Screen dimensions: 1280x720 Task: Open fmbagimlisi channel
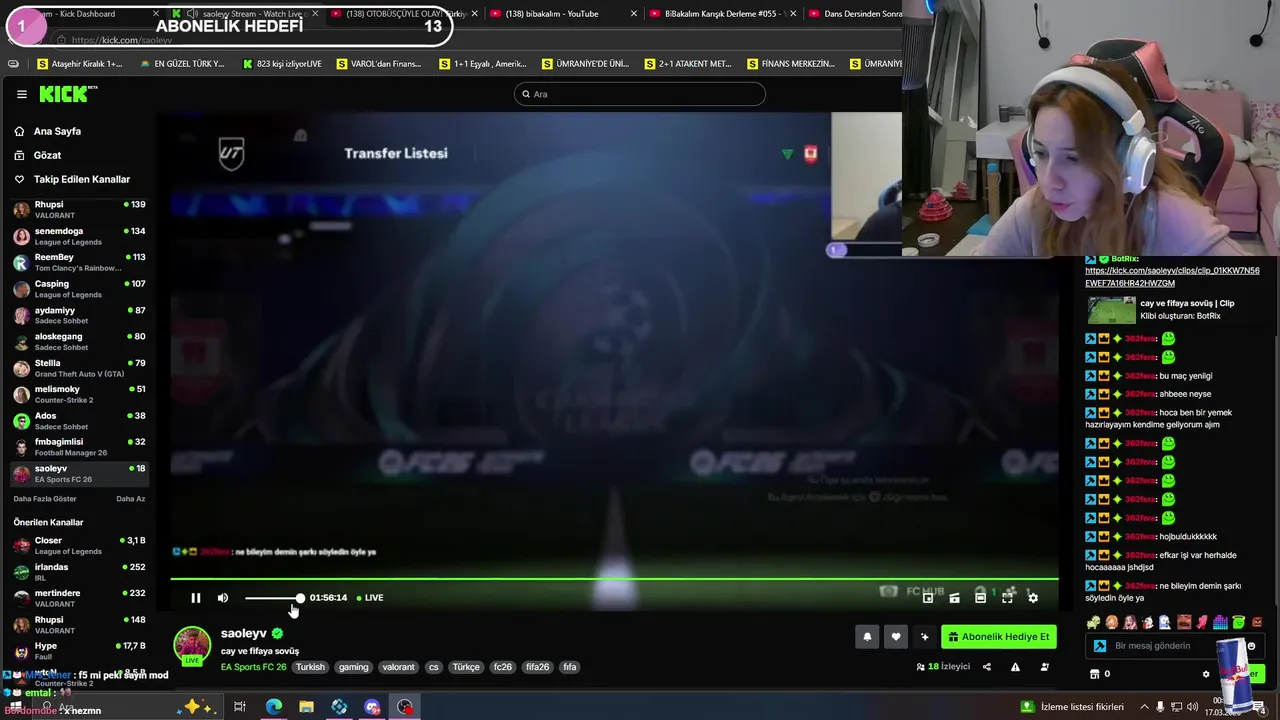click(x=80, y=446)
